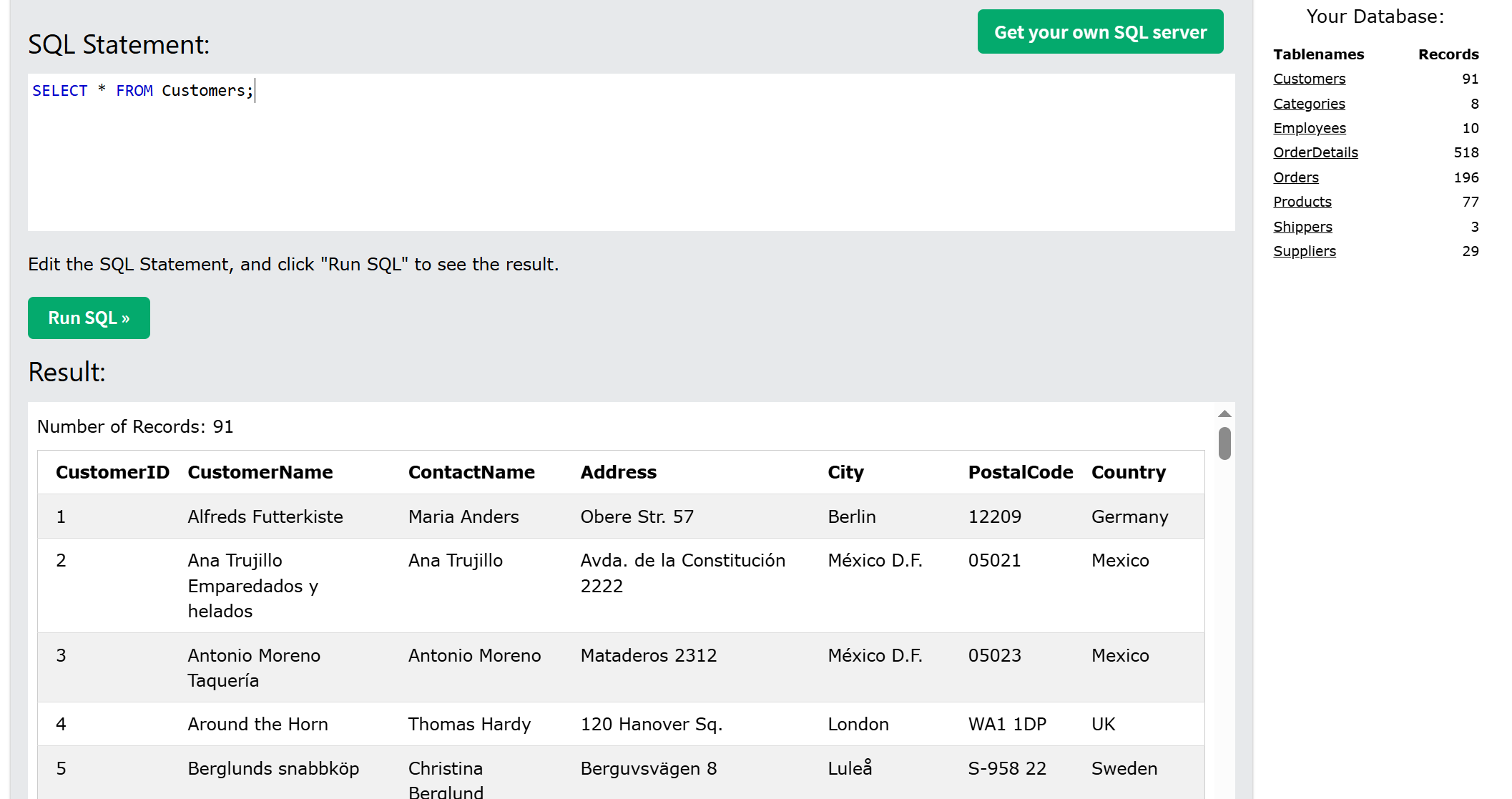This screenshot has height=799, width=1512.
Task: Open the Employees table link
Action: pyautogui.click(x=1309, y=128)
